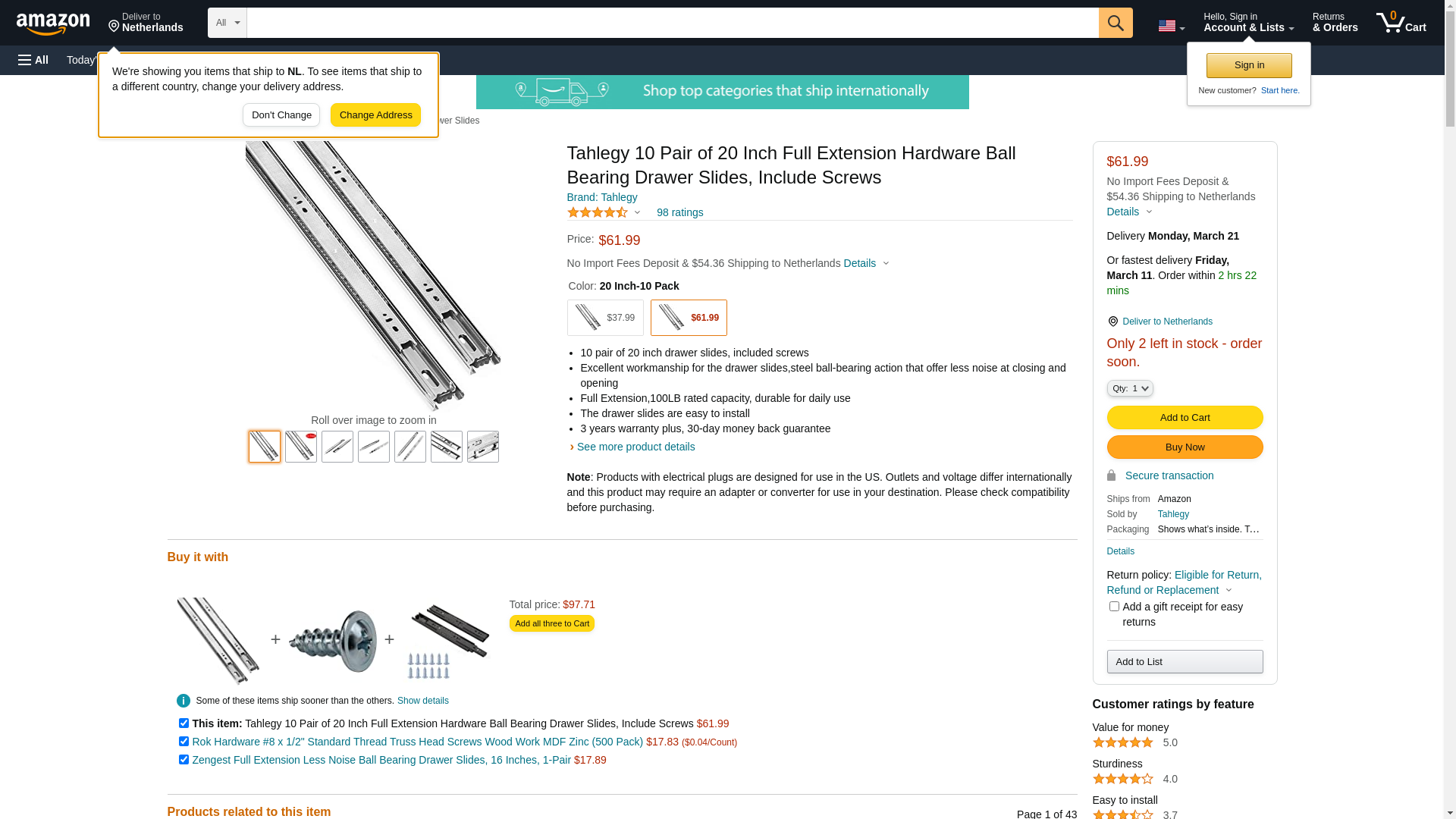This screenshot has height=819, width=1456.
Task: Open the star rating popover
Action: (x=604, y=212)
